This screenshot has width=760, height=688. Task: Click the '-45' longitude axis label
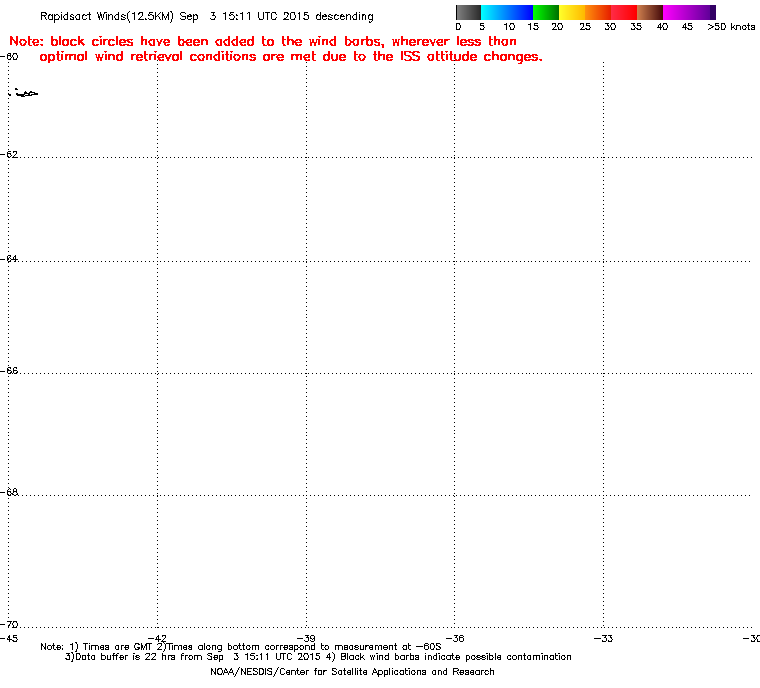(9, 639)
